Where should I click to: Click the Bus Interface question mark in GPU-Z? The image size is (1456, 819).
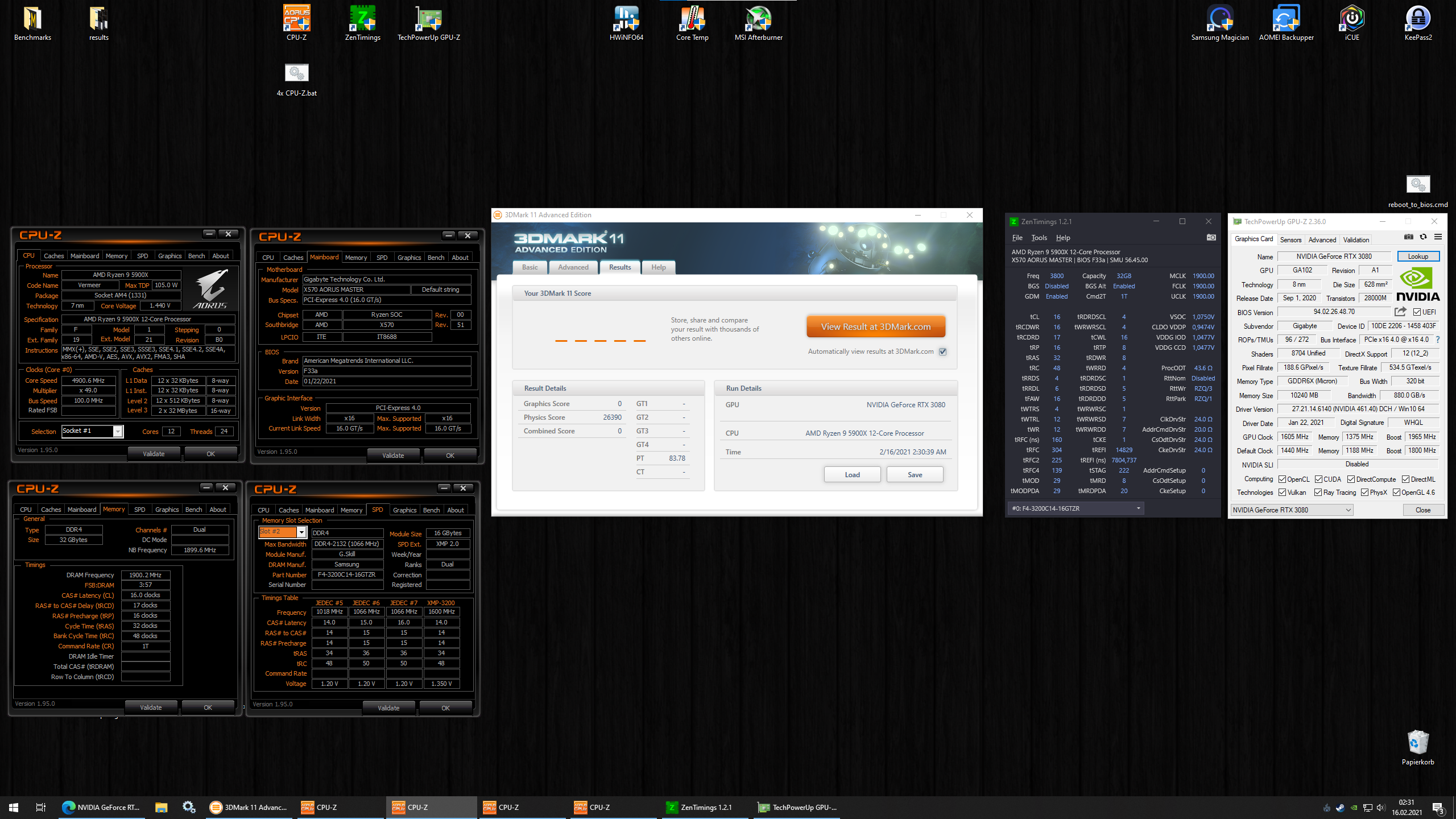(1438, 340)
